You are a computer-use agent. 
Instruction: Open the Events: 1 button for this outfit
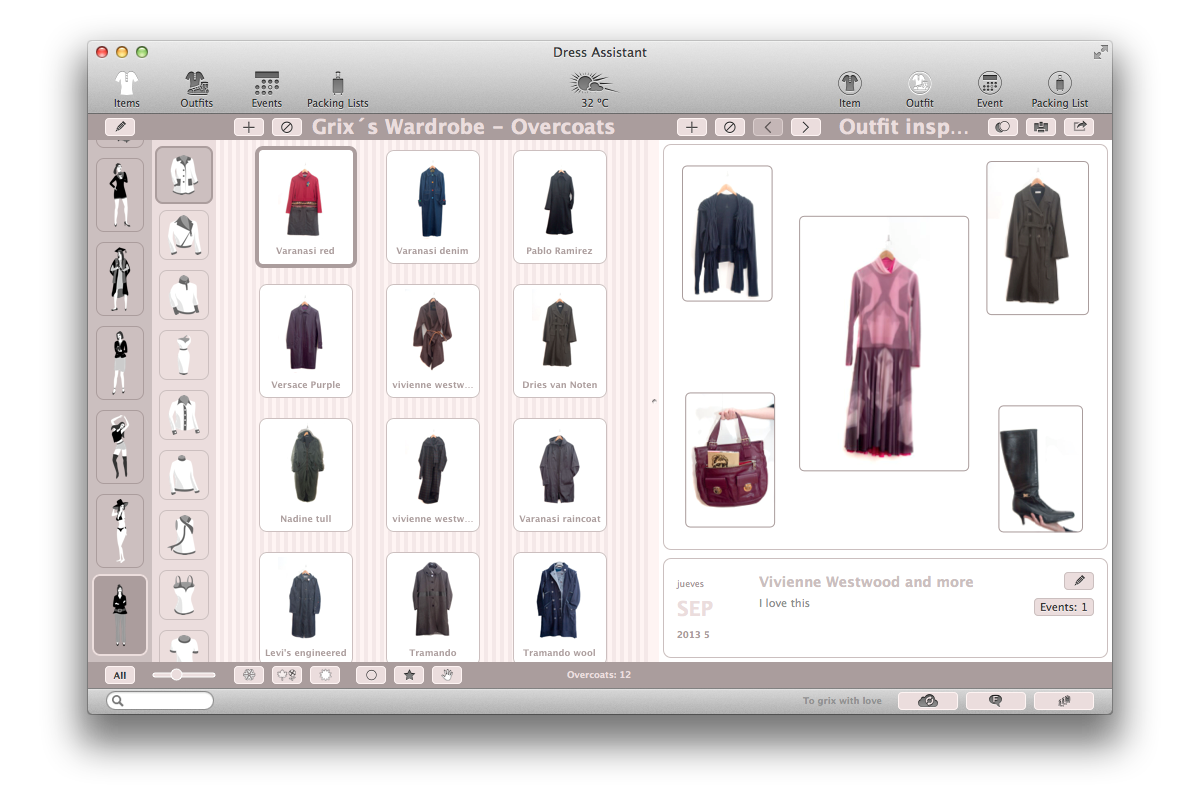(1063, 606)
